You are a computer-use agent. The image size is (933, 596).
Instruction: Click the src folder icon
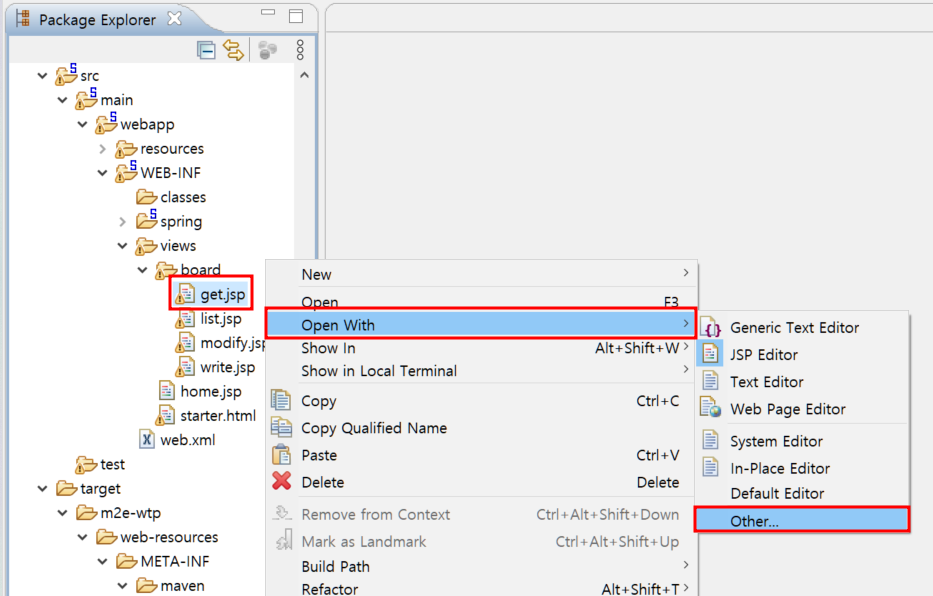click(x=66, y=74)
